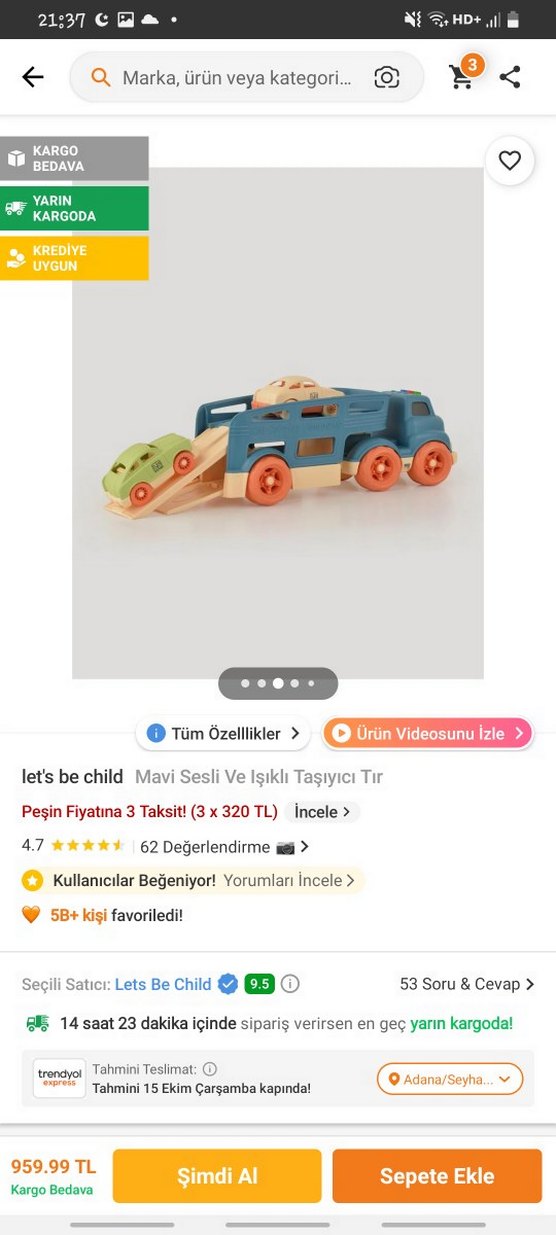Tap the verified seller badge icon

coord(228,984)
